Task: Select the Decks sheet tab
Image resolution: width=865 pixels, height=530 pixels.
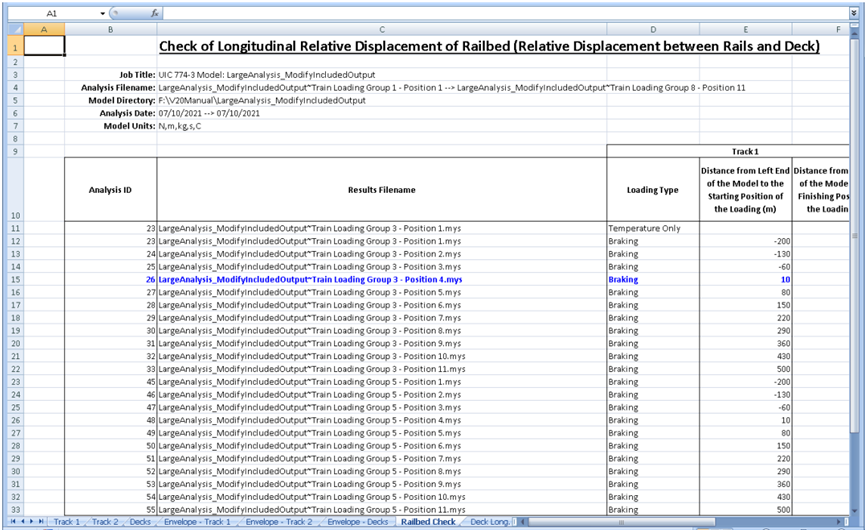Action: click(140, 522)
